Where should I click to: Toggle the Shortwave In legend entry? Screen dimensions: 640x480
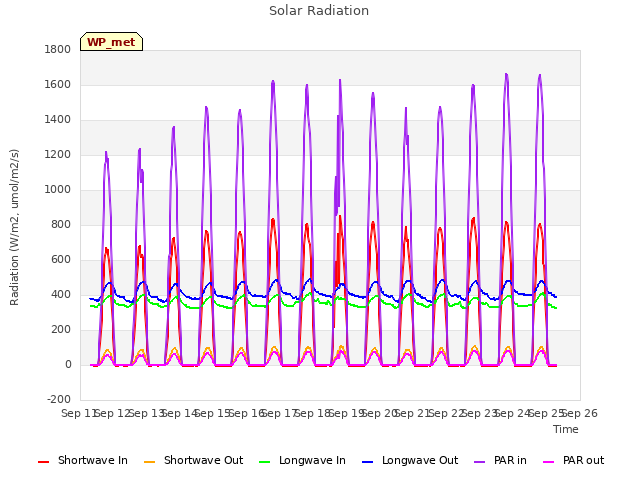(x=83, y=460)
